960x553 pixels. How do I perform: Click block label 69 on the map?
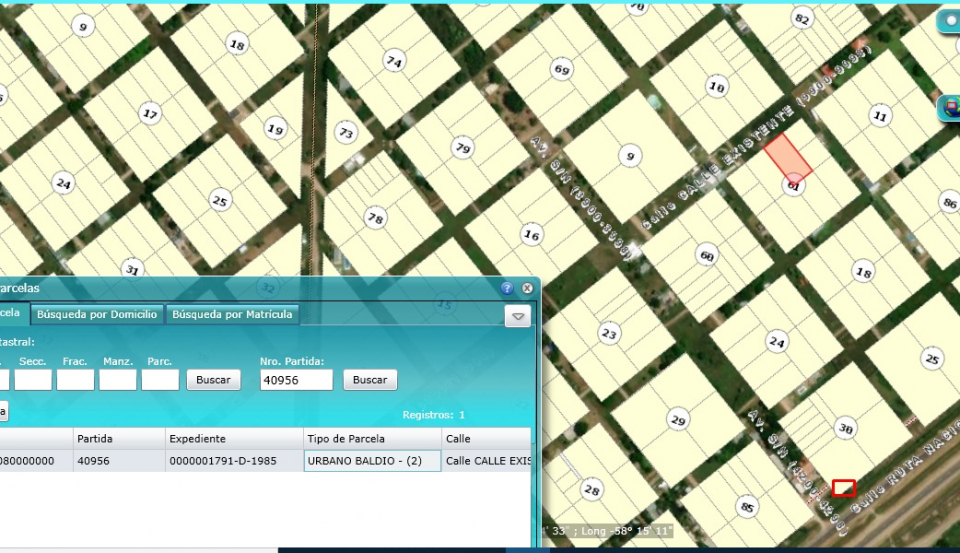pos(562,69)
